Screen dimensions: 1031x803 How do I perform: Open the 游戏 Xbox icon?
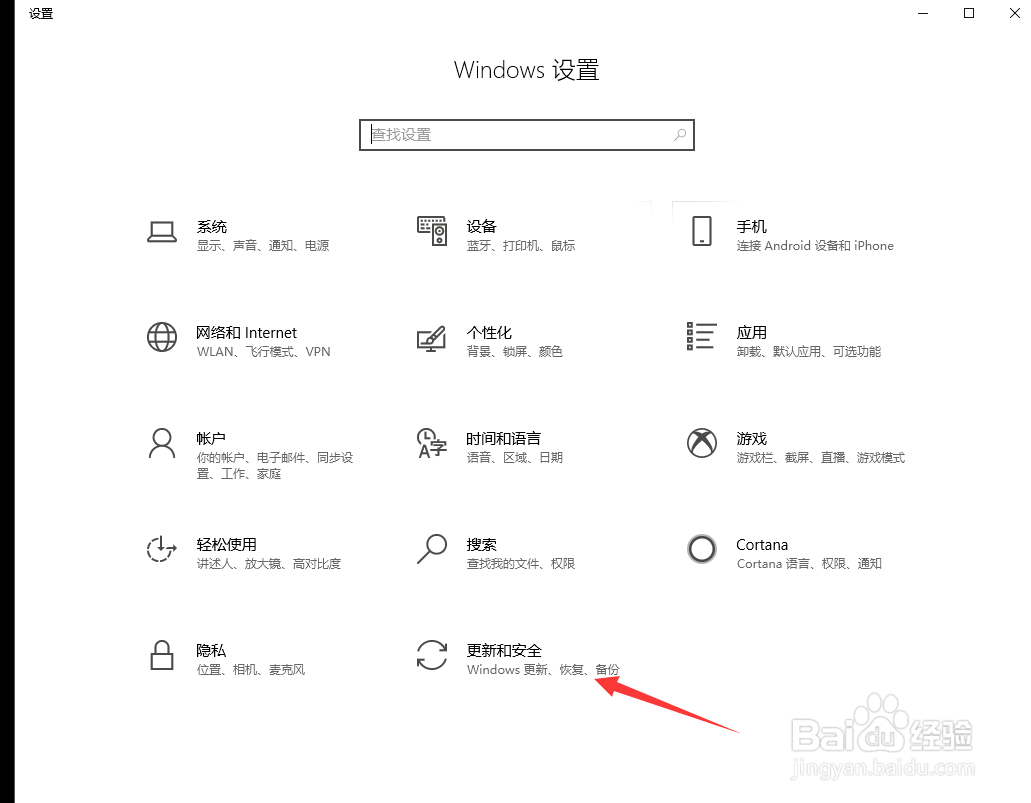click(702, 443)
